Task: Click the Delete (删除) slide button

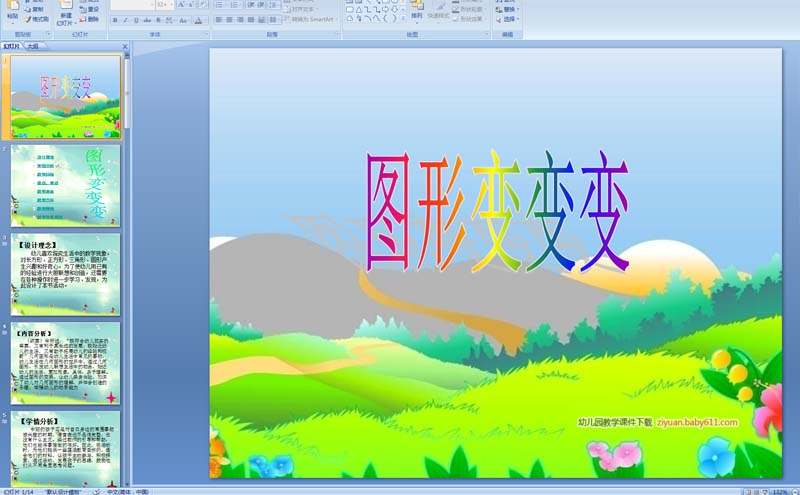Action: point(89,19)
